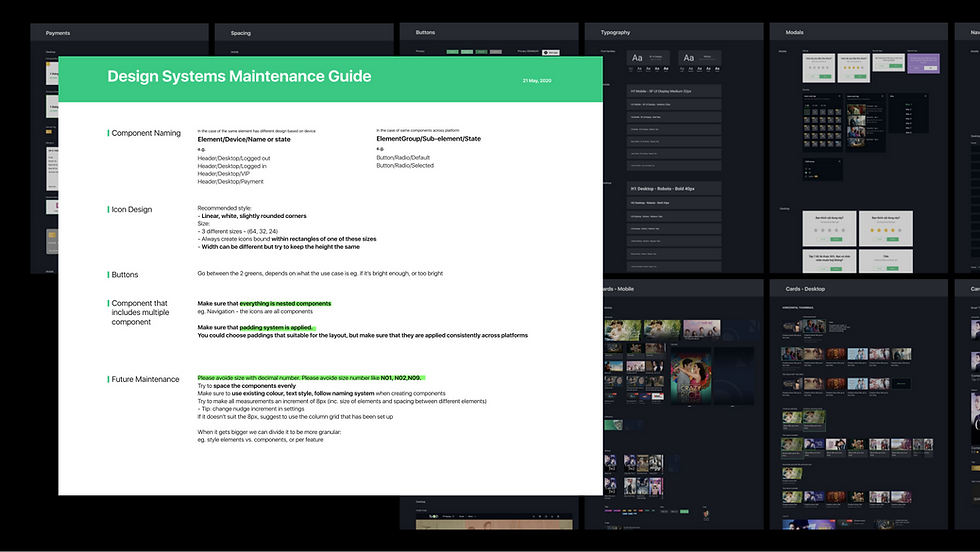
Task: Click the SF UI Display Aa font sample
Action: pyautogui.click(x=638, y=58)
